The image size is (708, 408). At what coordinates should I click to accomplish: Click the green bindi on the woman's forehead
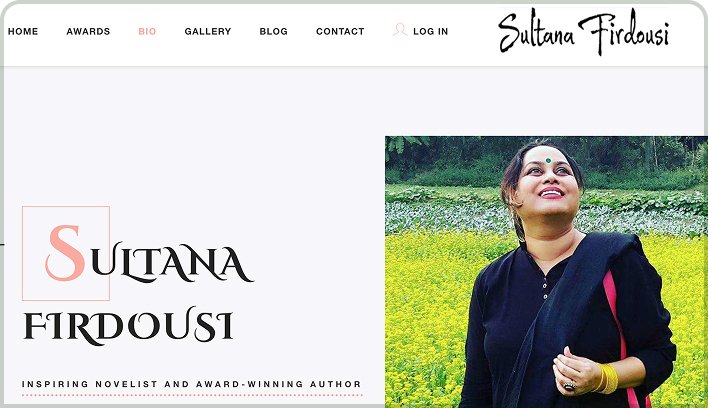click(x=548, y=160)
